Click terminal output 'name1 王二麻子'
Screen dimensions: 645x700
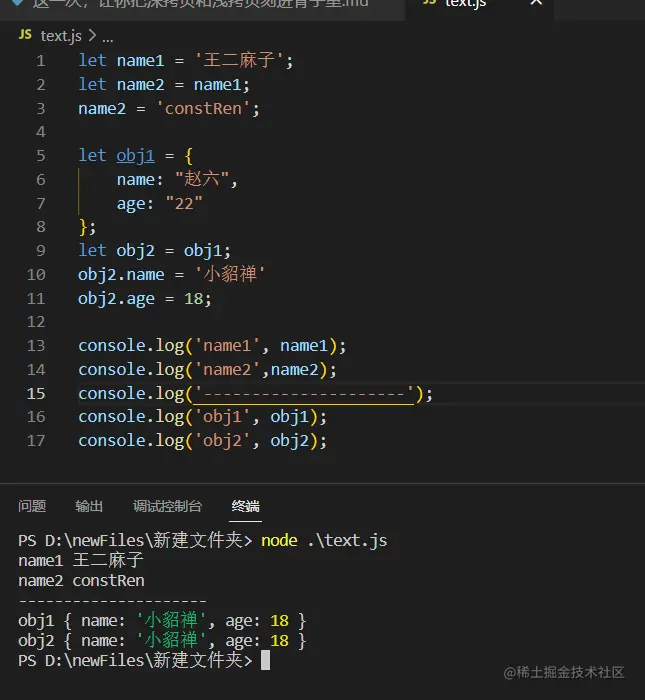81,561
